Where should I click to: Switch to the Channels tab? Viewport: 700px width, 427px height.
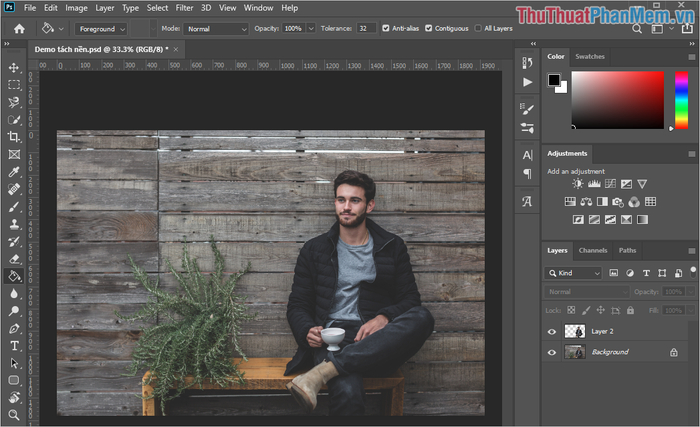593,251
